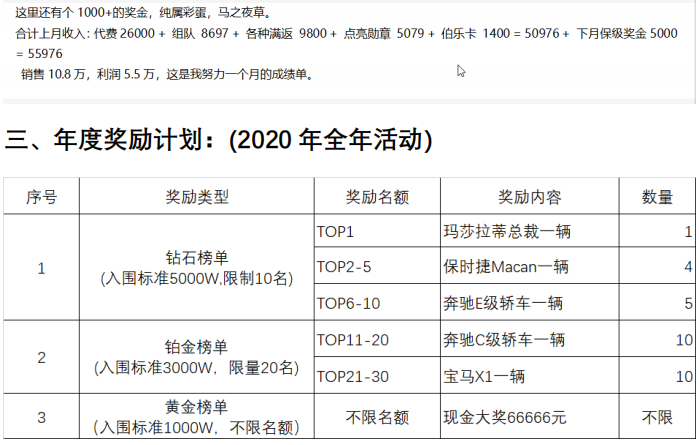Select the 奖励内容 column header

coord(530,197)
